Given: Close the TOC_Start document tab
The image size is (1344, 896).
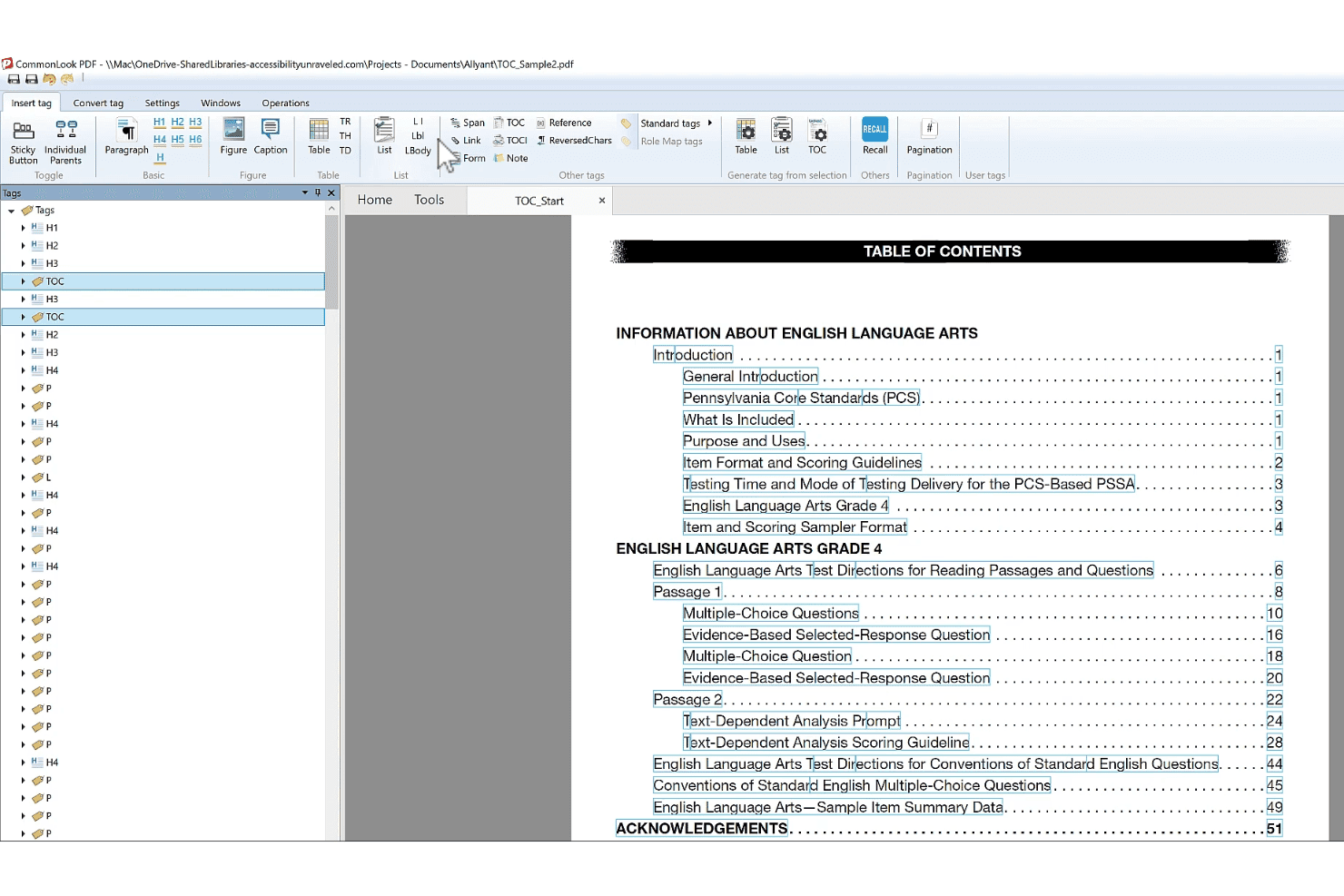Looking at the screenshot, I should click(601, 201).
